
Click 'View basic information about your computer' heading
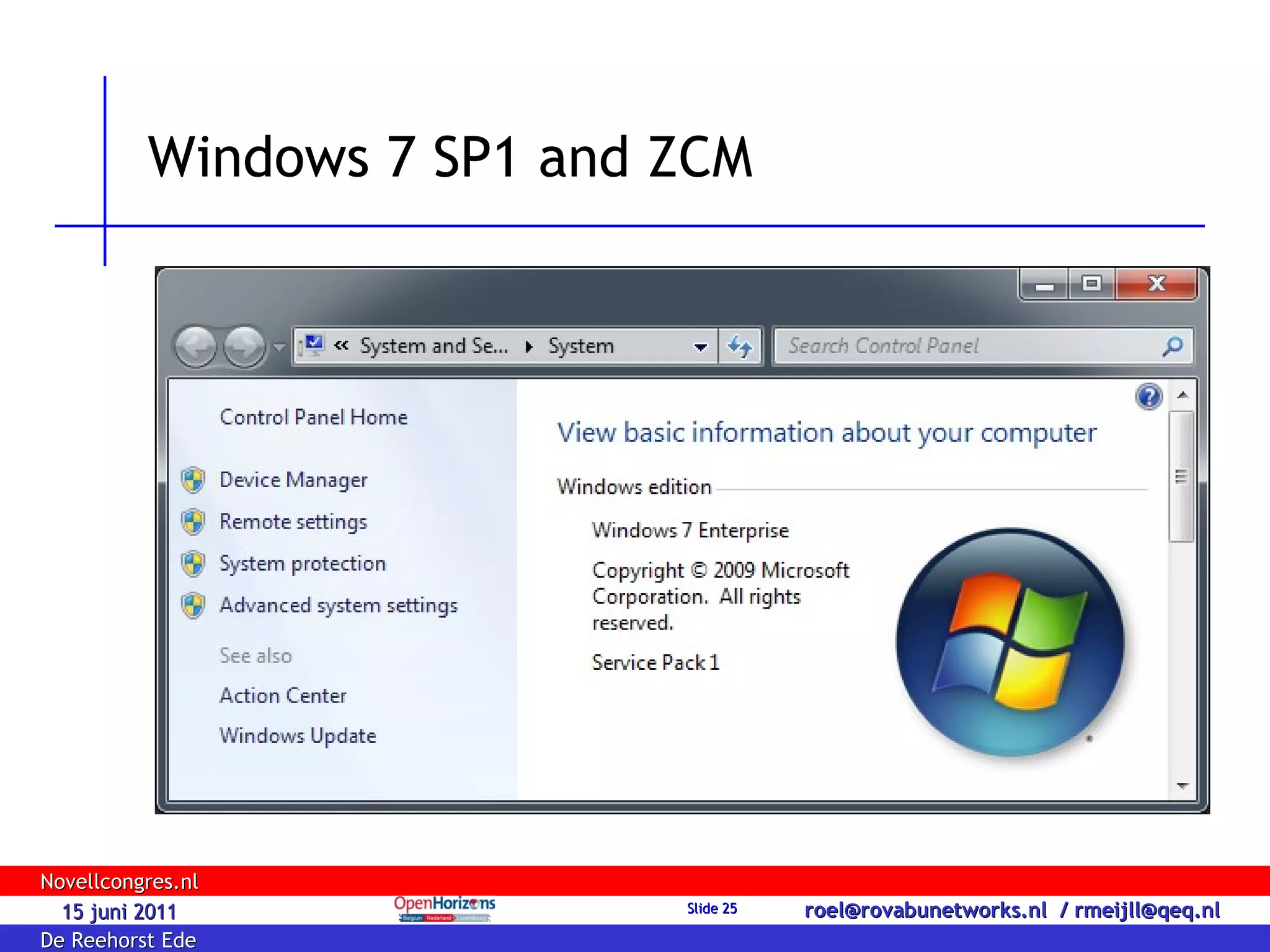coord(827,433)
